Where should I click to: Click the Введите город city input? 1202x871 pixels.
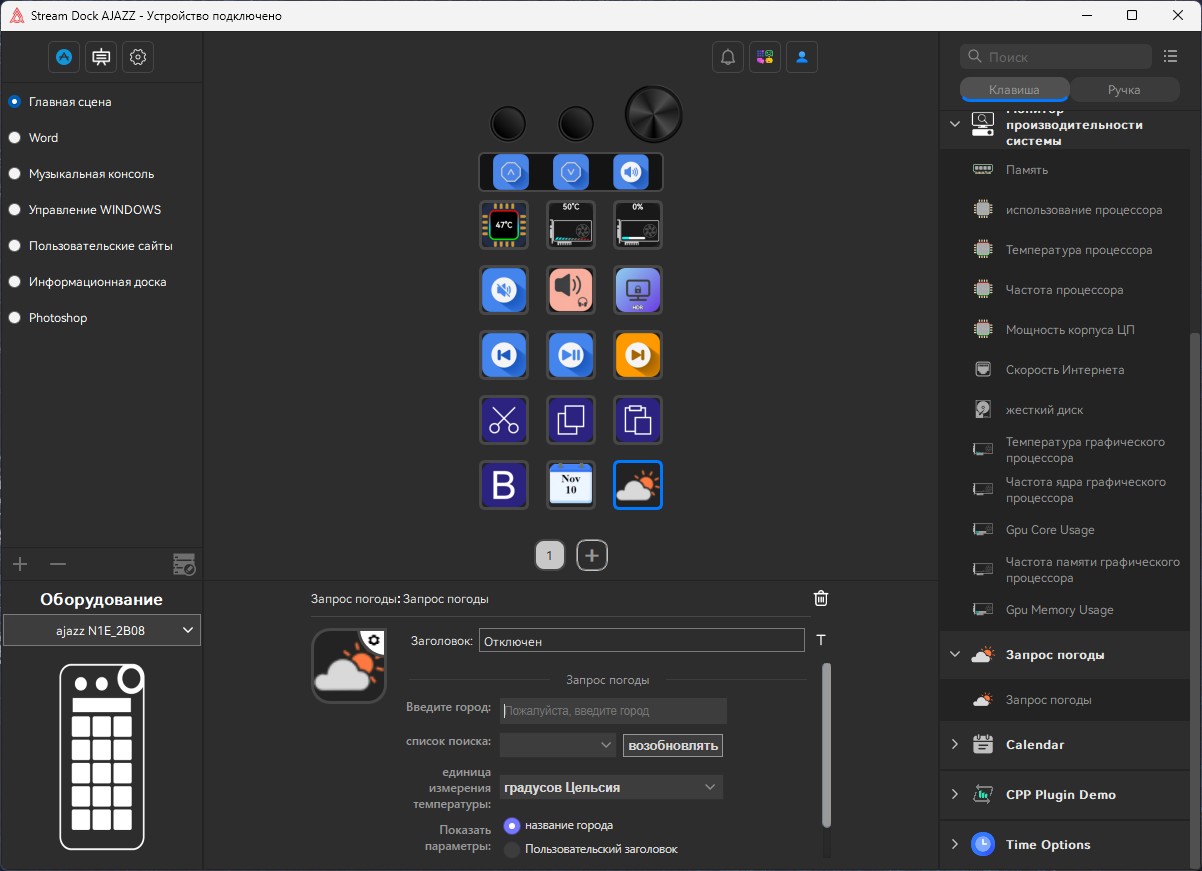pos(613,711)
